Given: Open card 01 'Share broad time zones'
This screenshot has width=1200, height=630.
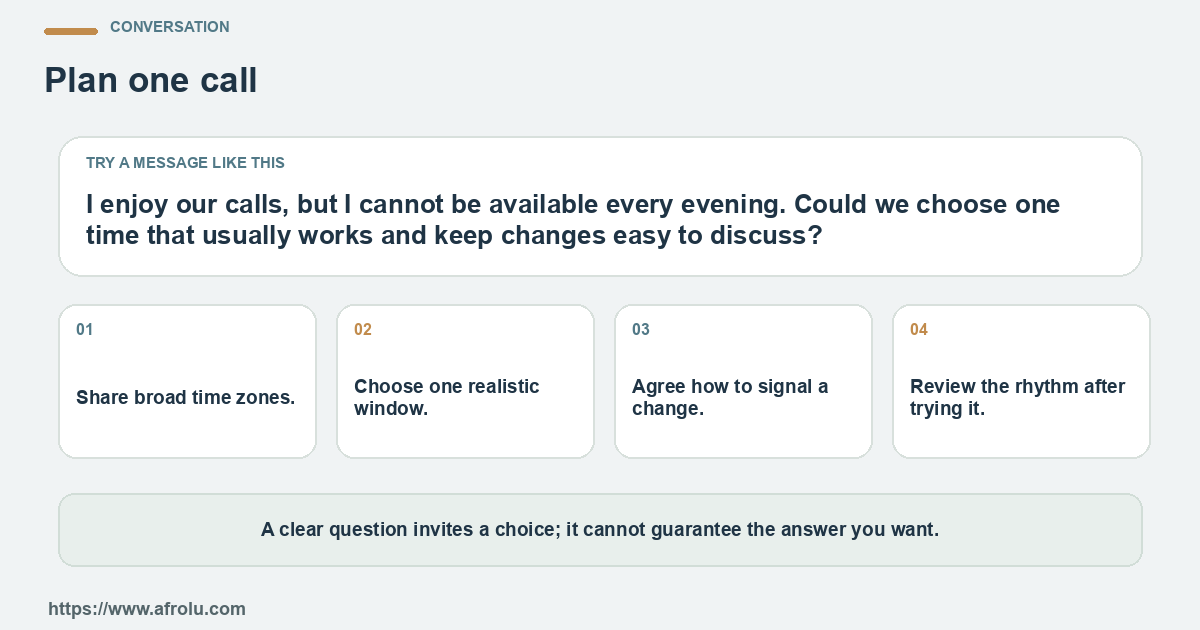Looking at the screenshot, I should point(188,381).
